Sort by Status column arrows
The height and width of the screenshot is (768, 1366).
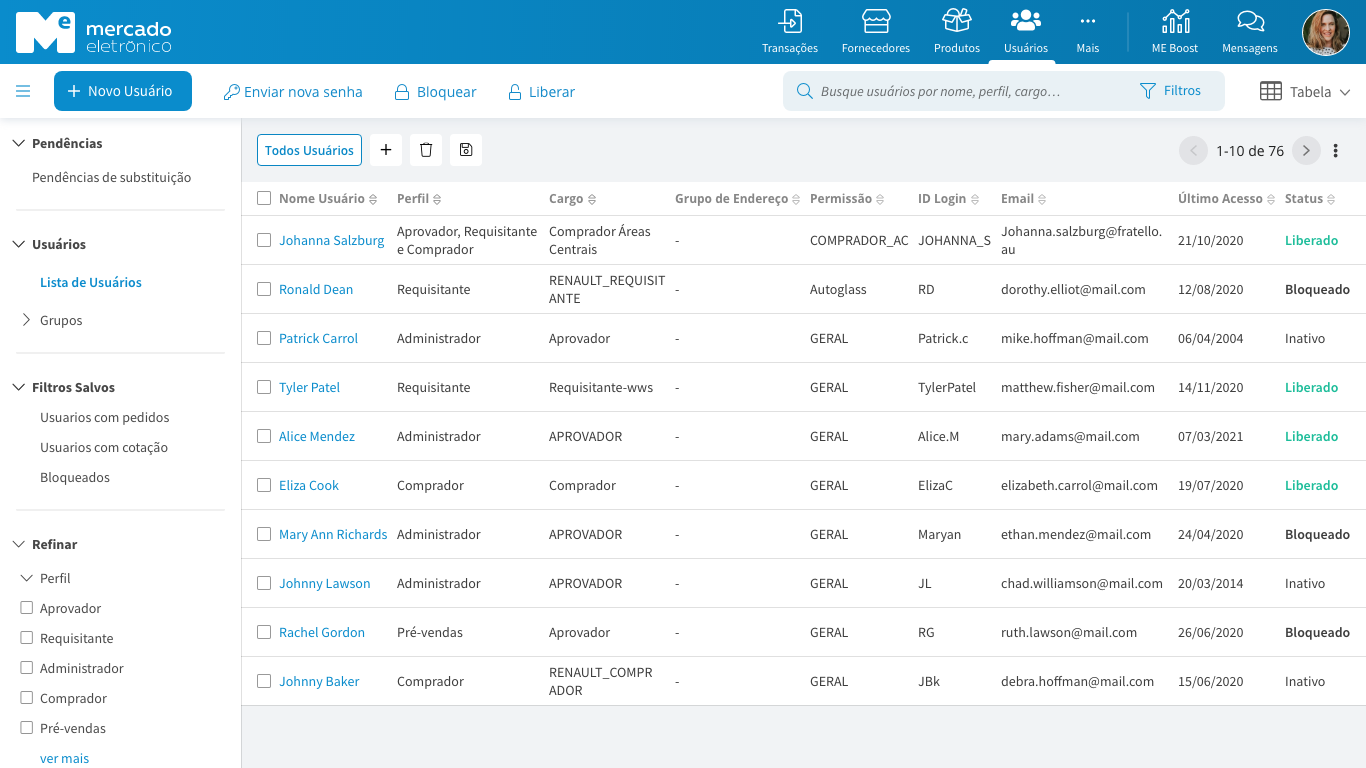(x=1331, y=199)
